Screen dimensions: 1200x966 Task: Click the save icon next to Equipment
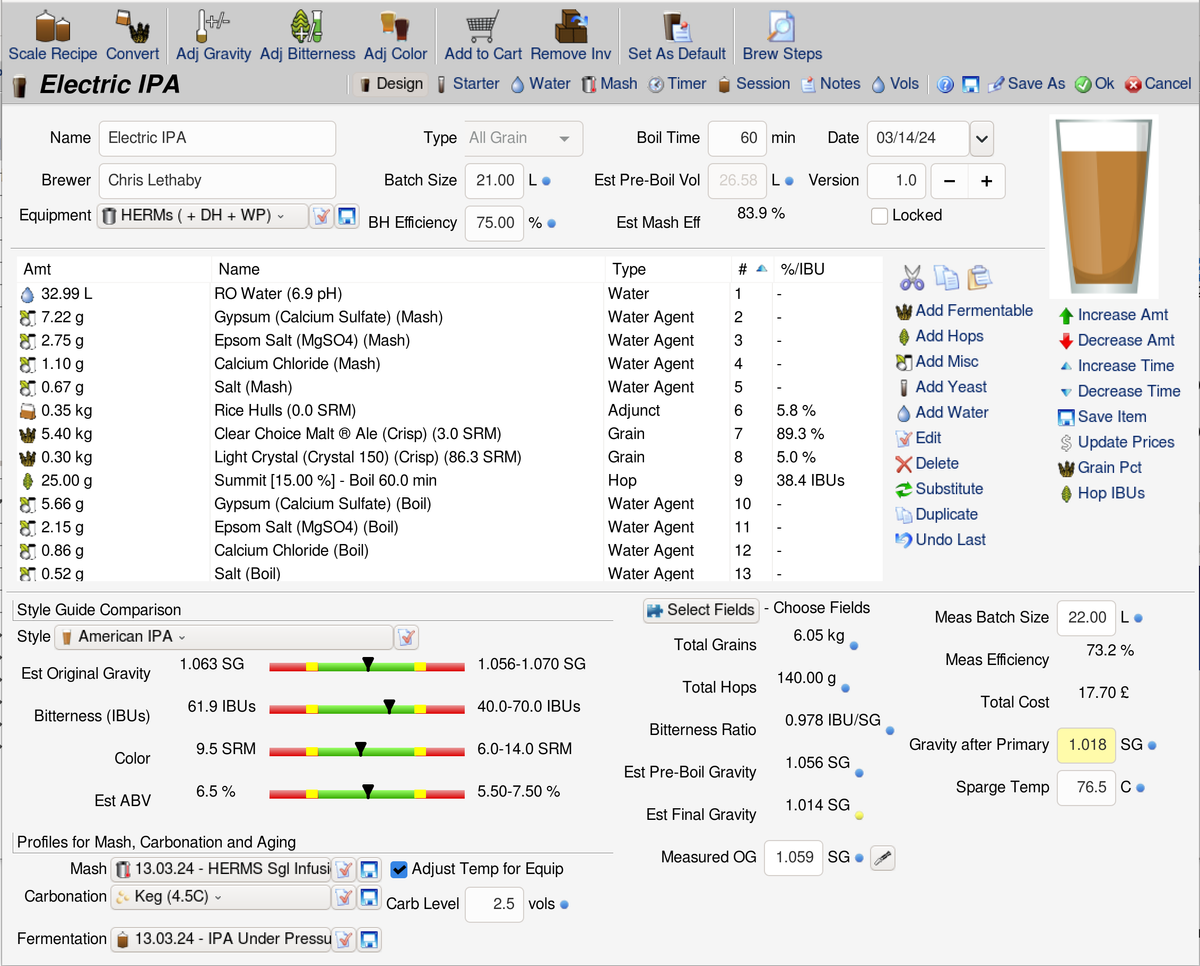[x=347, y=215]
